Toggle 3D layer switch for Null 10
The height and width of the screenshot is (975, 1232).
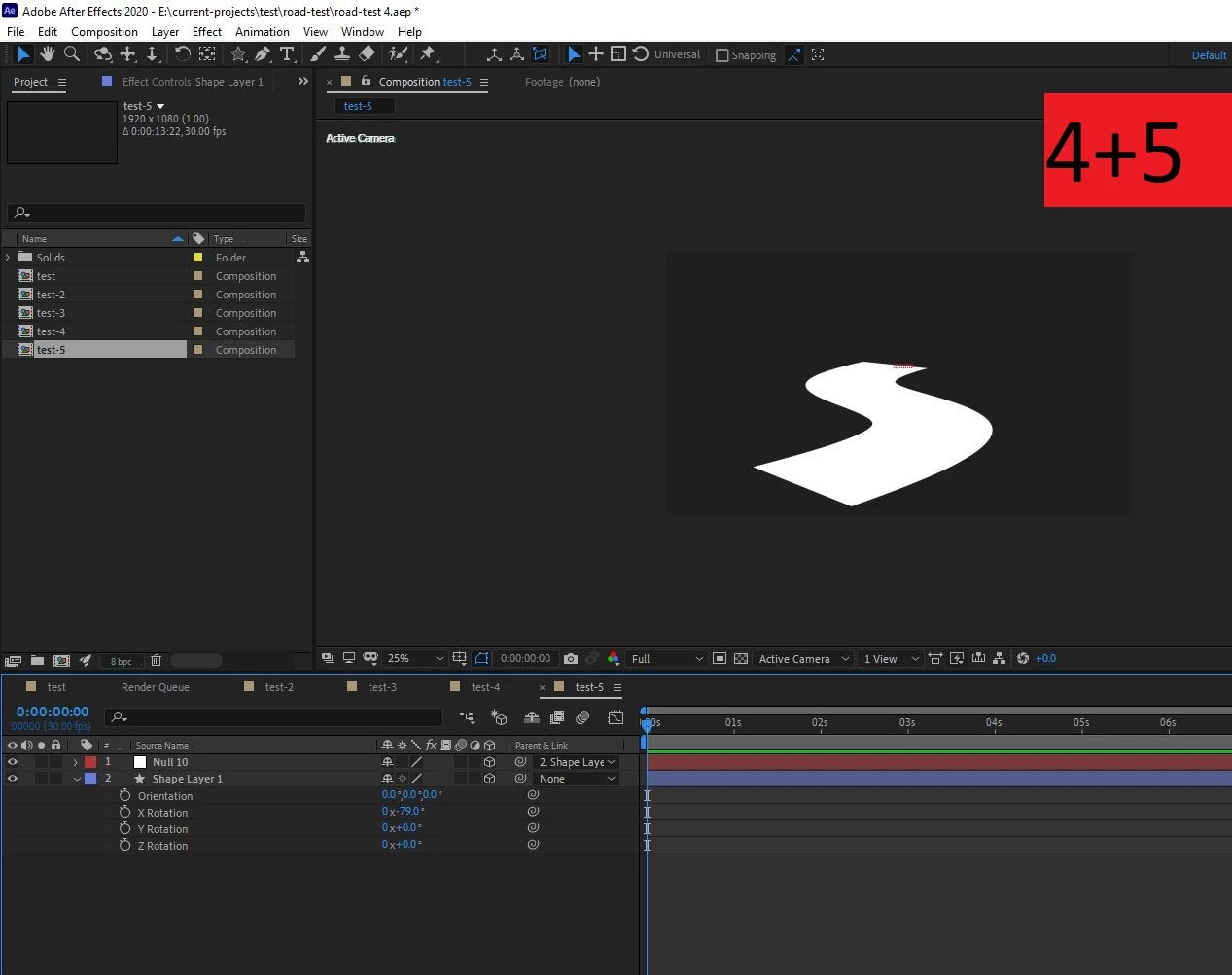coord(490,762)
